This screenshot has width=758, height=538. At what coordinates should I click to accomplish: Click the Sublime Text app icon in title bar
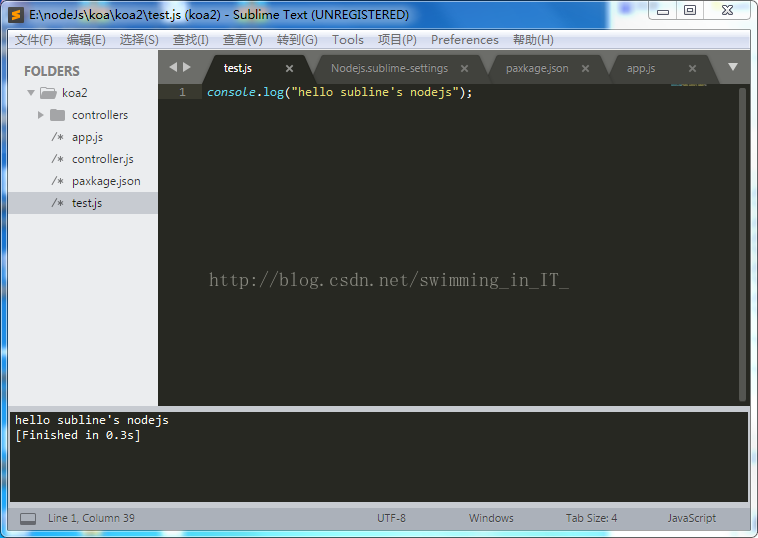coord(16,15)
